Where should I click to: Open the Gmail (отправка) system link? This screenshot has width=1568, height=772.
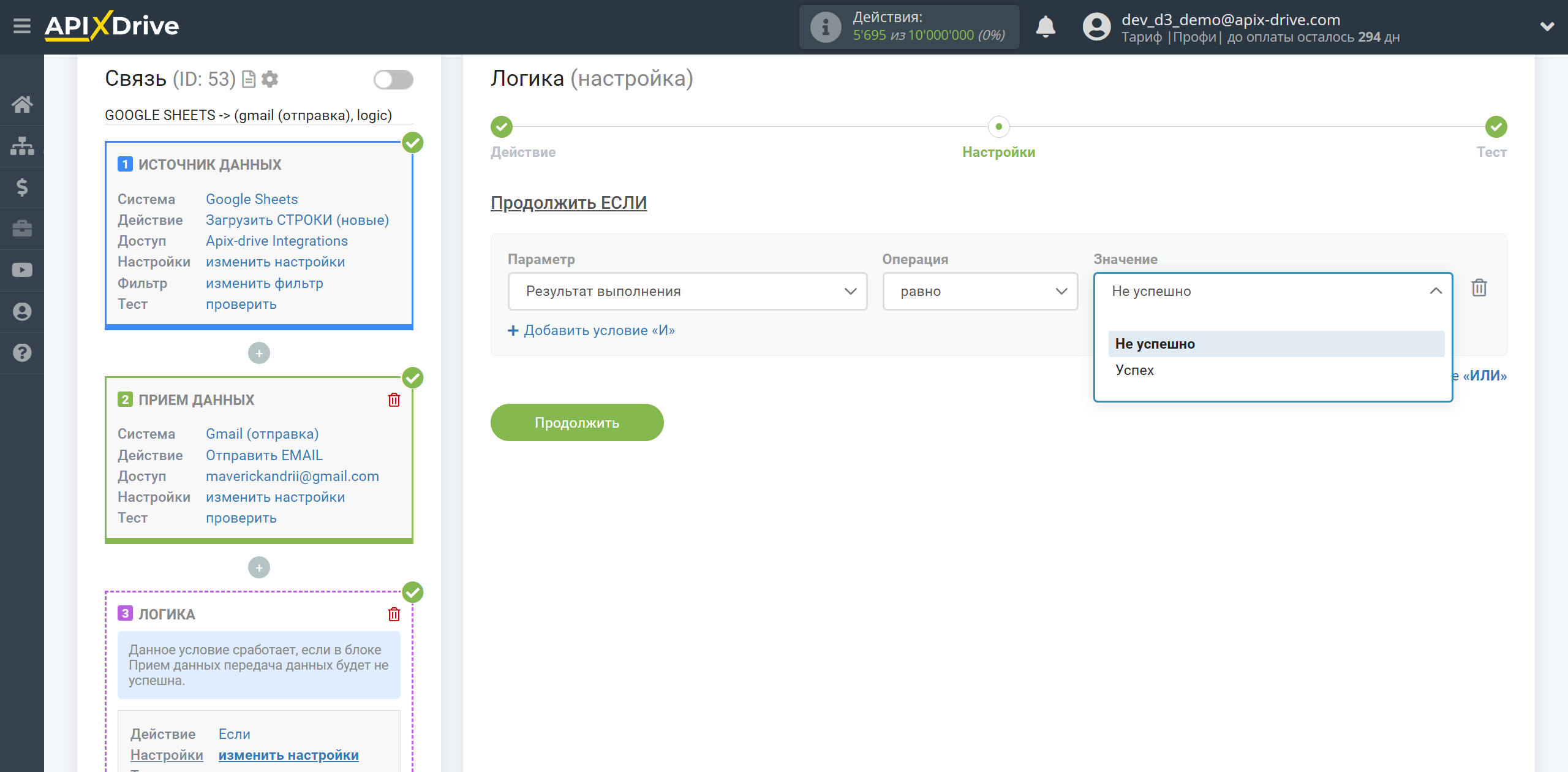(x=262, y=434)
